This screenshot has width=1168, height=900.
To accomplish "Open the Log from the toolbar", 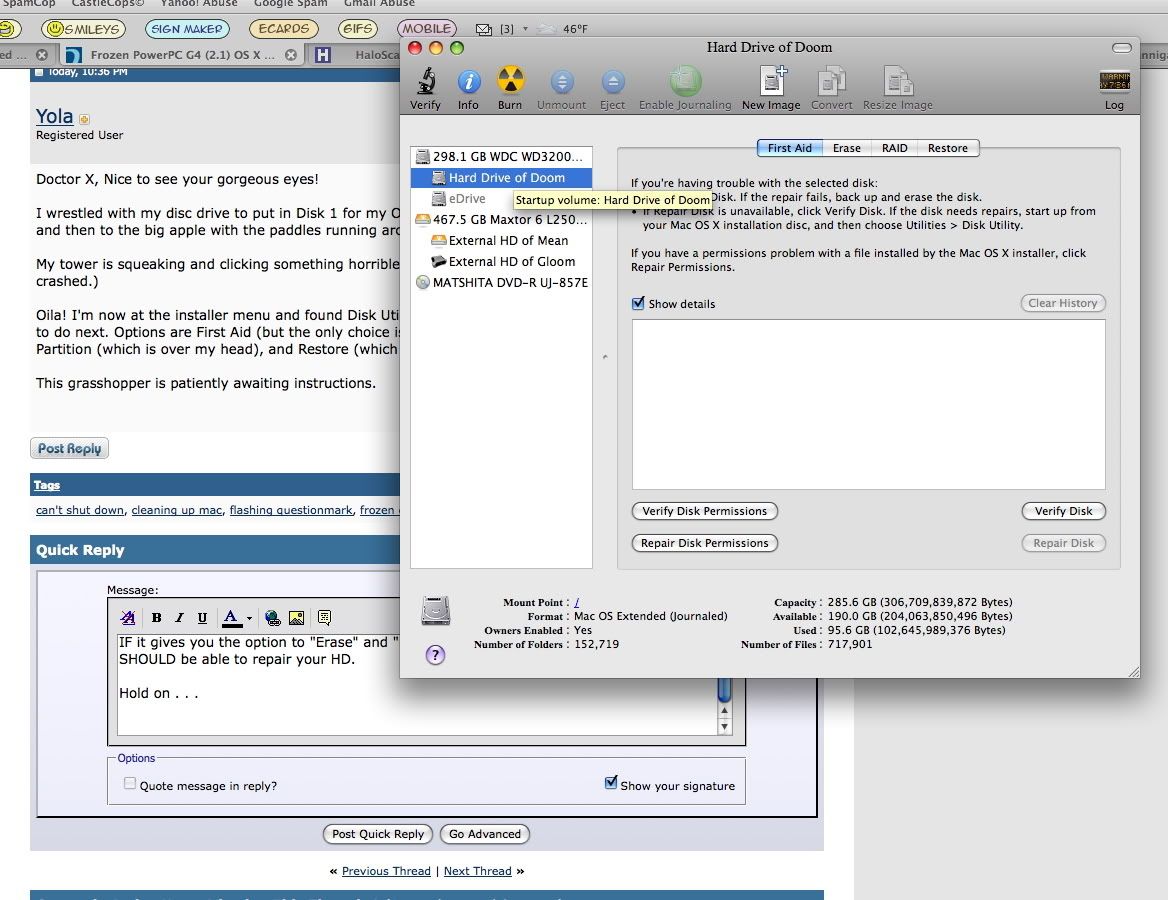I will click(1114, 81).
